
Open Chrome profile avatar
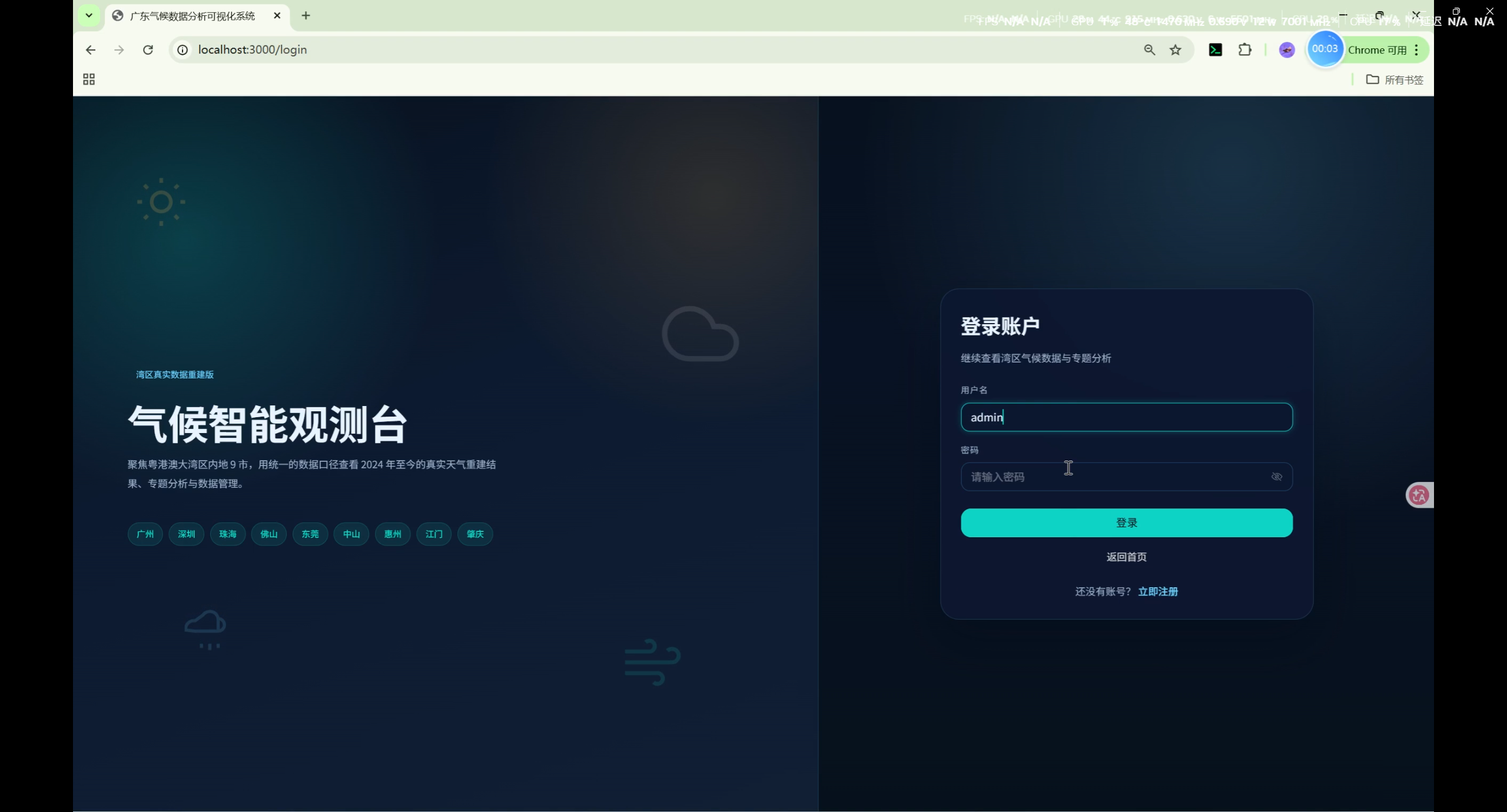[x=1286, y=50]
